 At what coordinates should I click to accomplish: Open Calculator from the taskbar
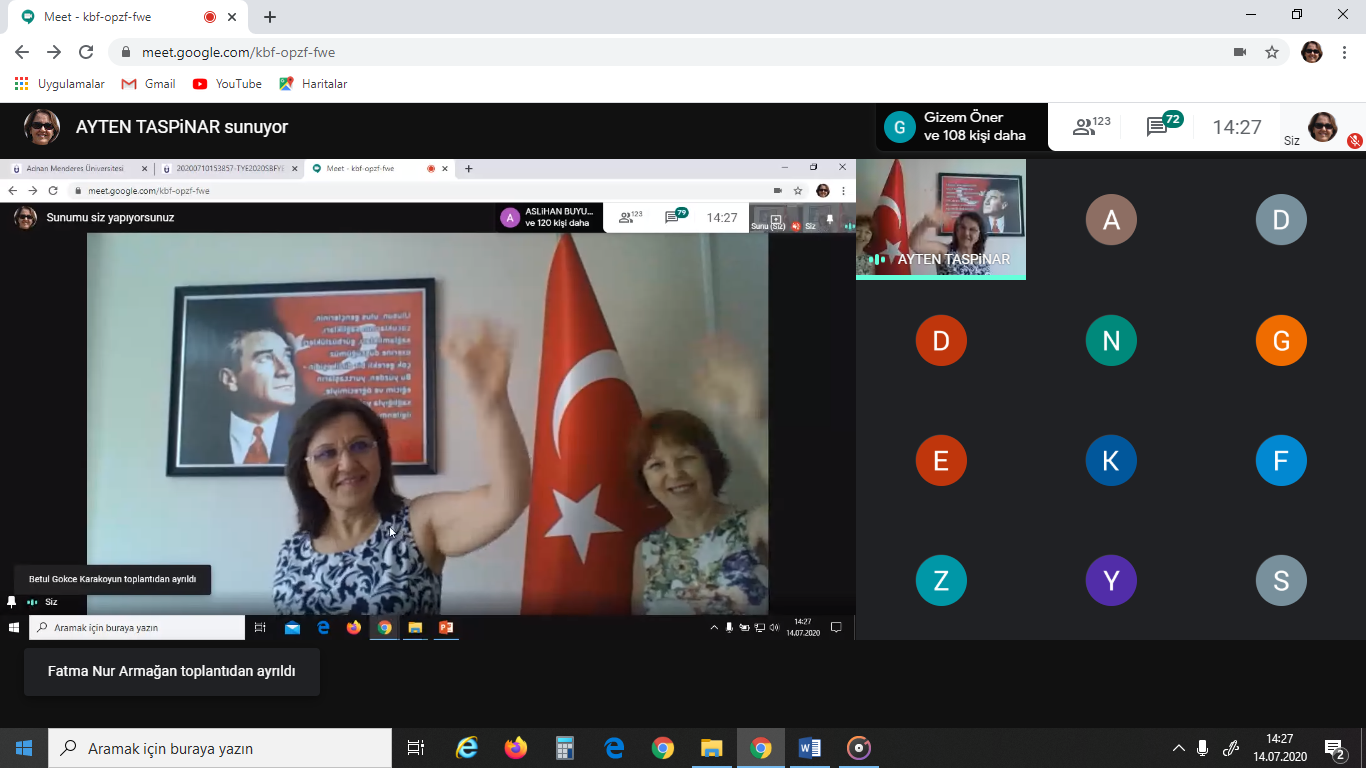coord(565,748)
